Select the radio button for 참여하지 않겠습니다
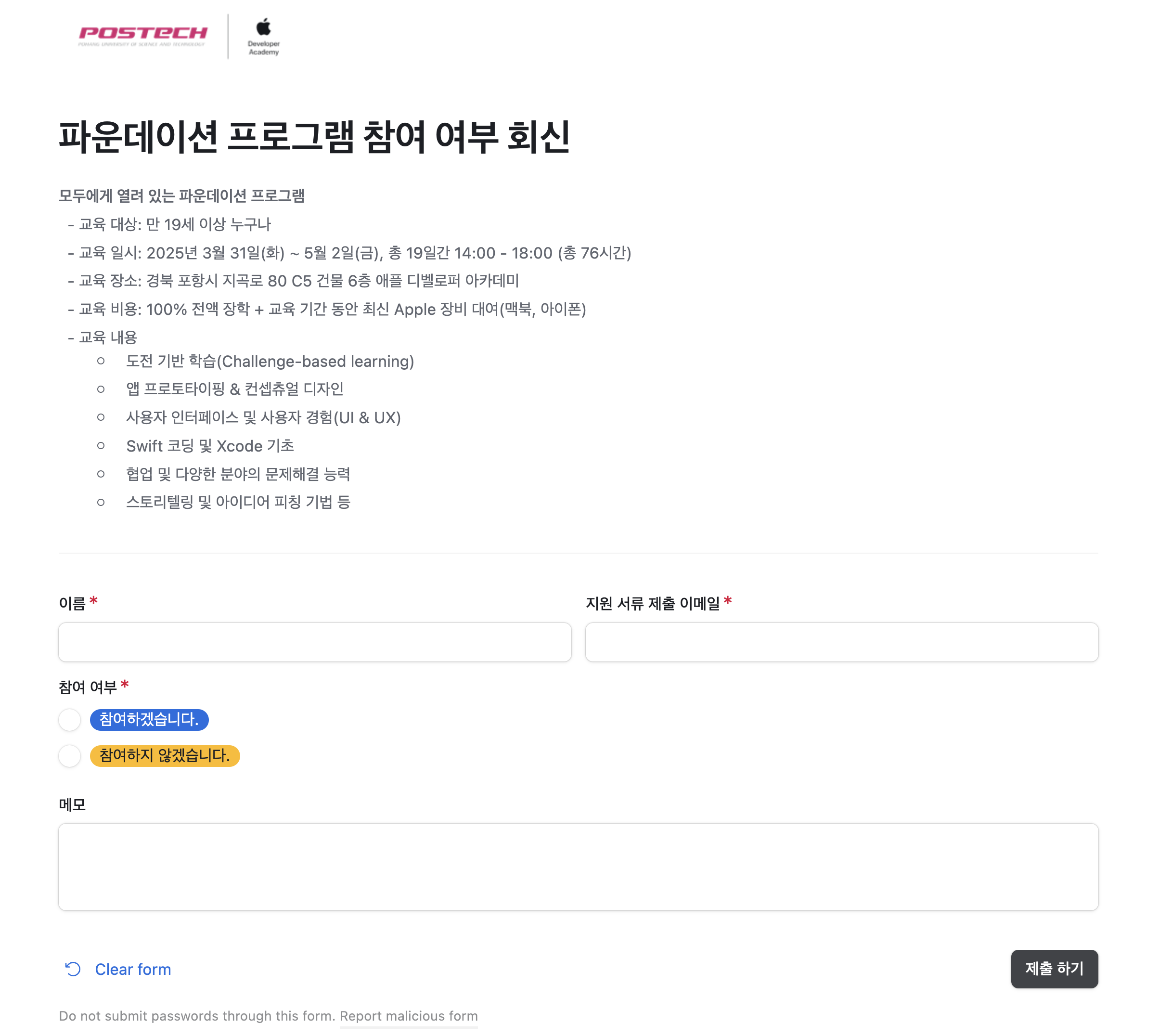 [x=69, y=756]
